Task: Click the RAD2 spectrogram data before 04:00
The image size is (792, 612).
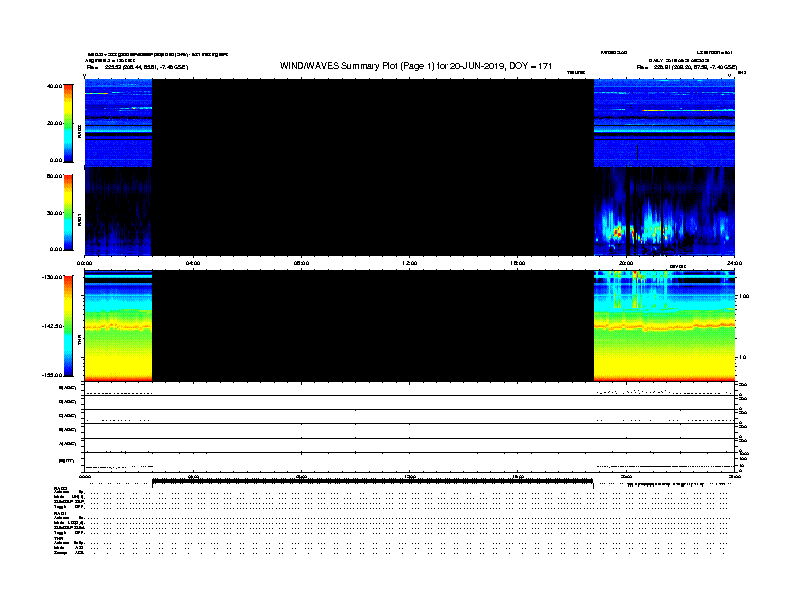Action: (118, 123)
